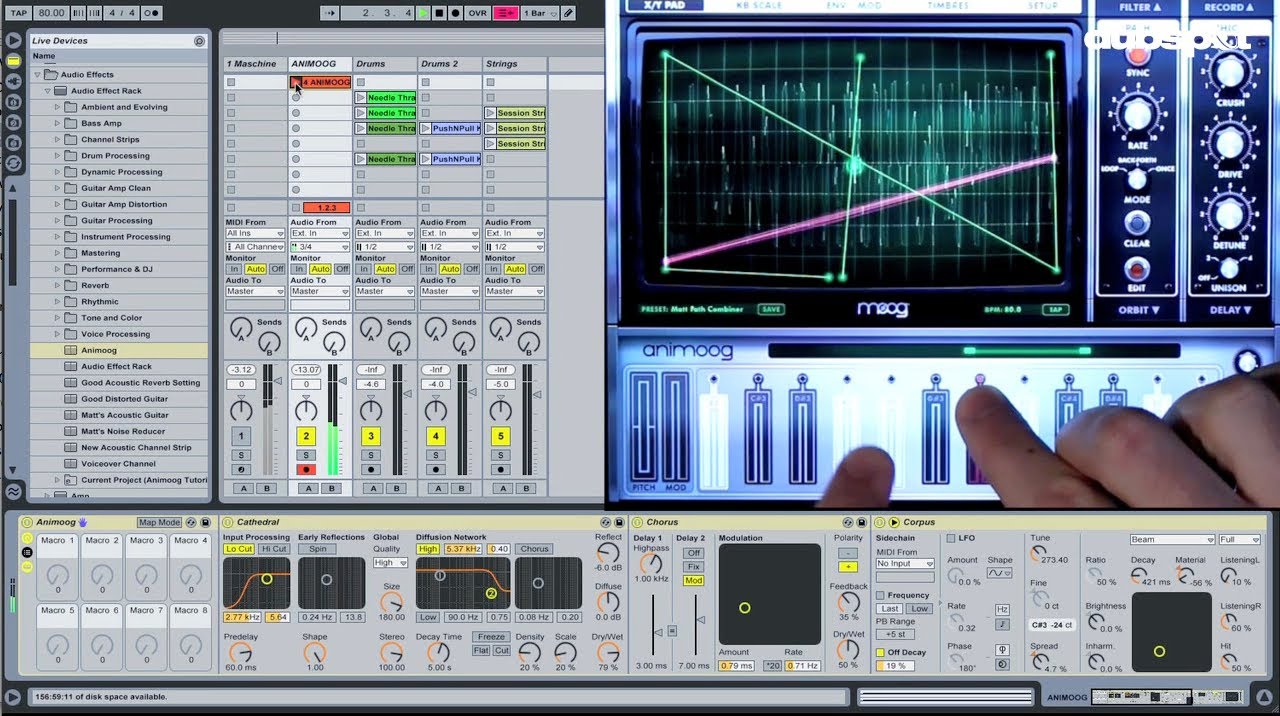Open the 1 Bar quantization dropdown

(539, 13)
